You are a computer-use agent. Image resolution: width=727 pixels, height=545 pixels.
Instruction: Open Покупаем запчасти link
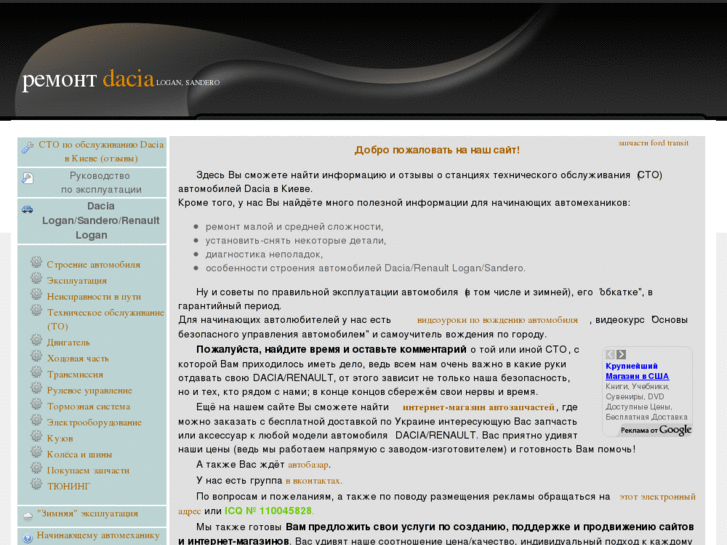coord(88,470)
